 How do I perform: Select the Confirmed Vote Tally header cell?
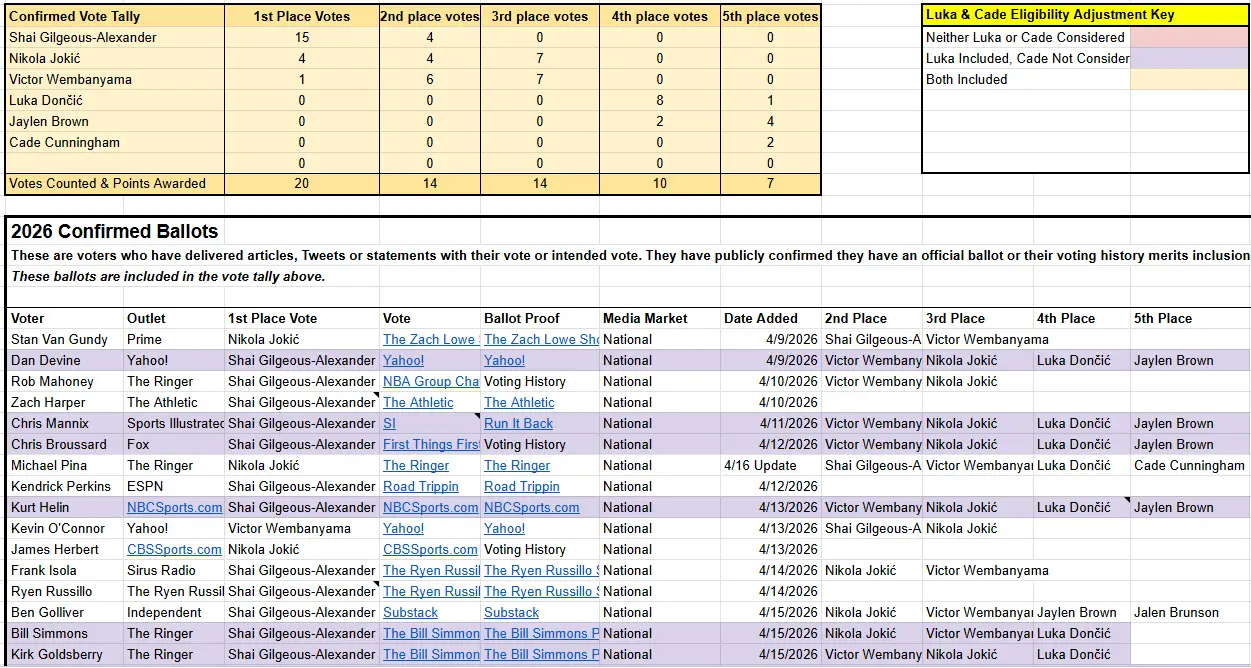tap(114, 16)
